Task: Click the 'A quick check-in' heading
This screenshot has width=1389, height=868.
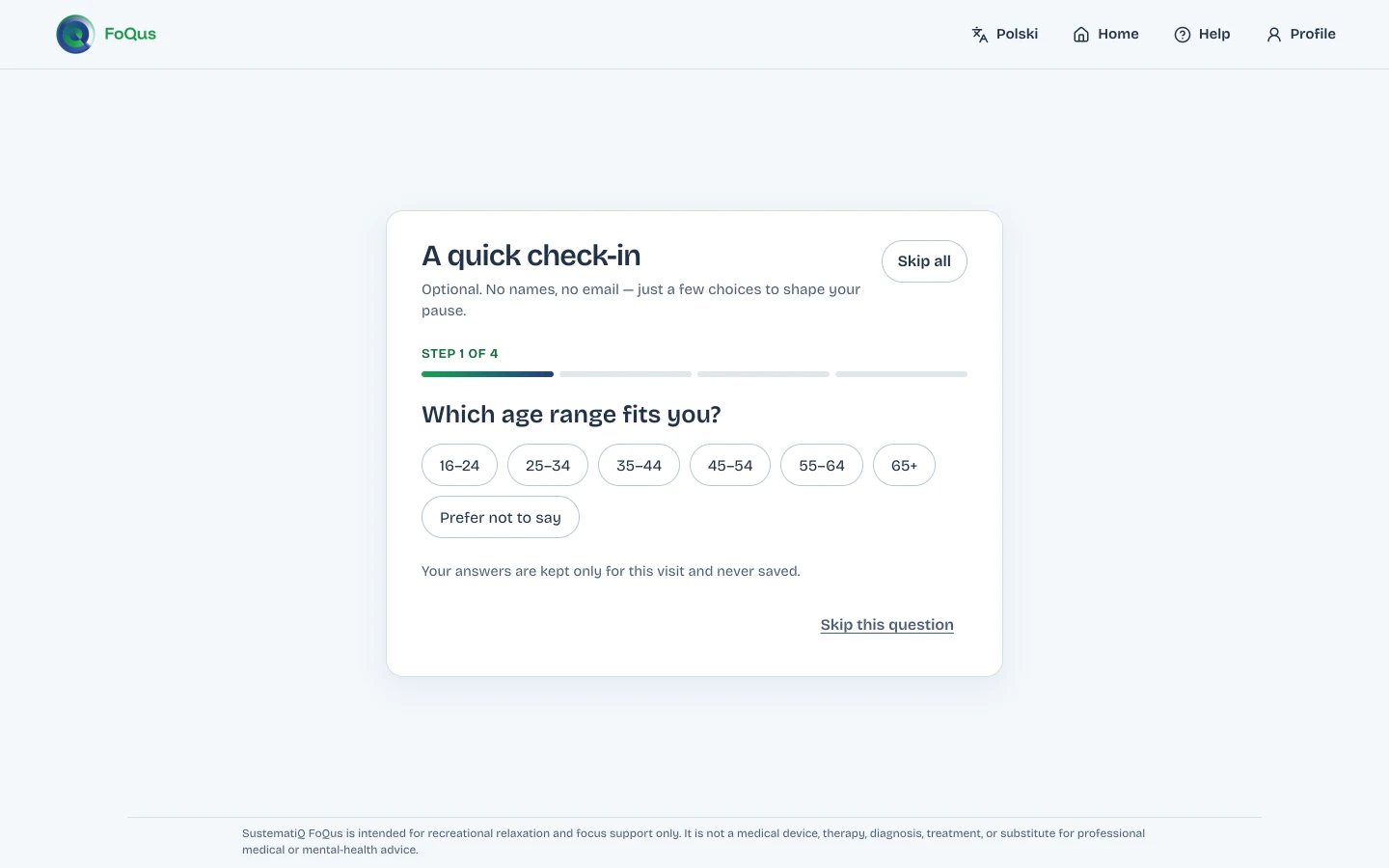Action: 531,256
